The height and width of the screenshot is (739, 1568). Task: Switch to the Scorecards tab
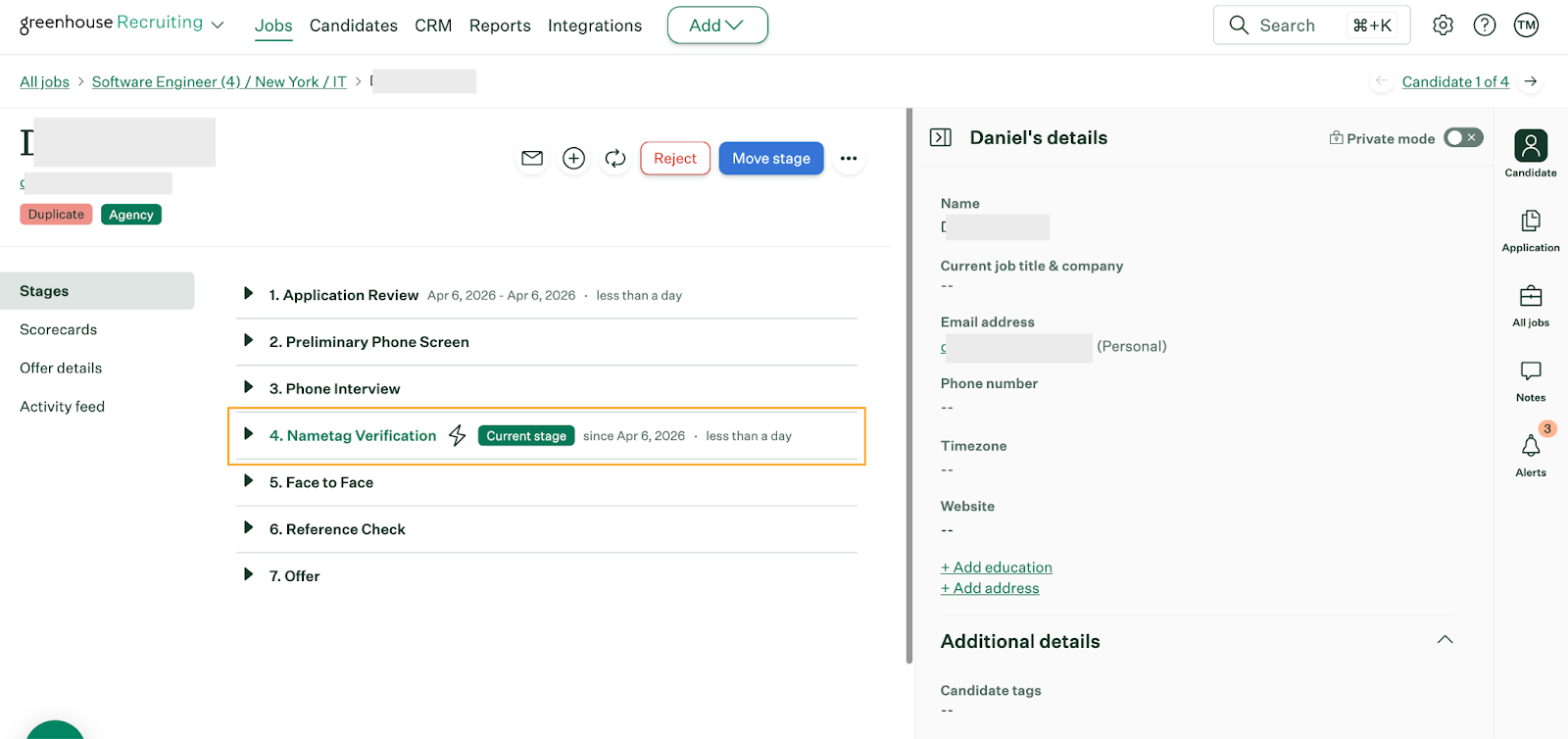tap(59, 329)
